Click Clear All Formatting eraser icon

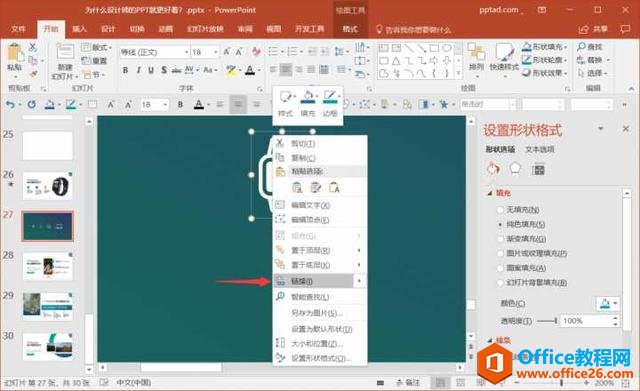click(256, 52)
